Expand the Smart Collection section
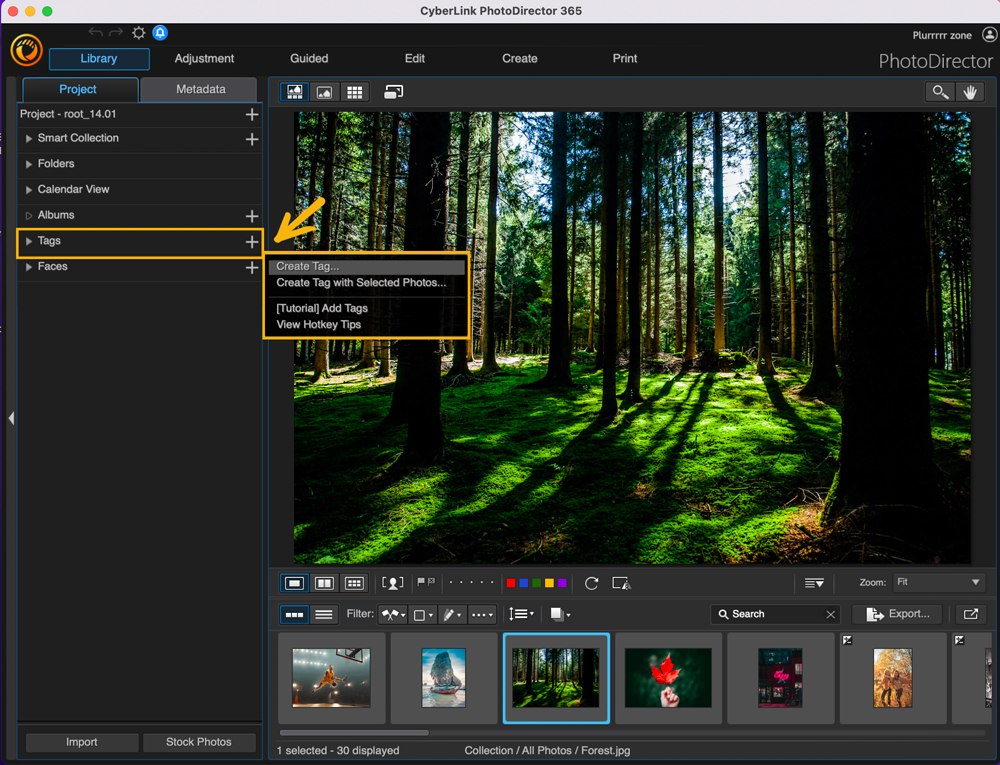 (28, 138)
